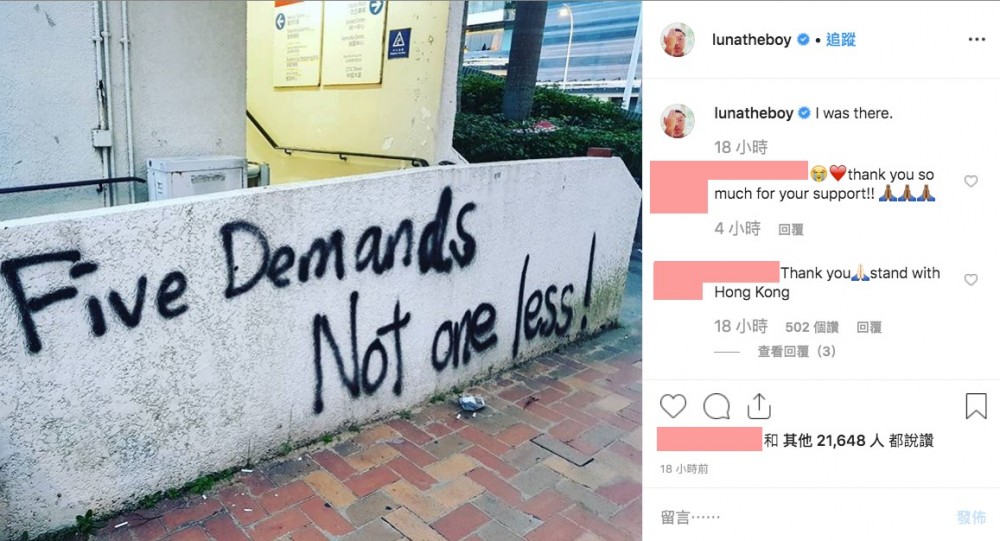Click the Five Demands graffiti photo
The height and width of the screenshot is (541, 1000).
[x=321, y=270]
